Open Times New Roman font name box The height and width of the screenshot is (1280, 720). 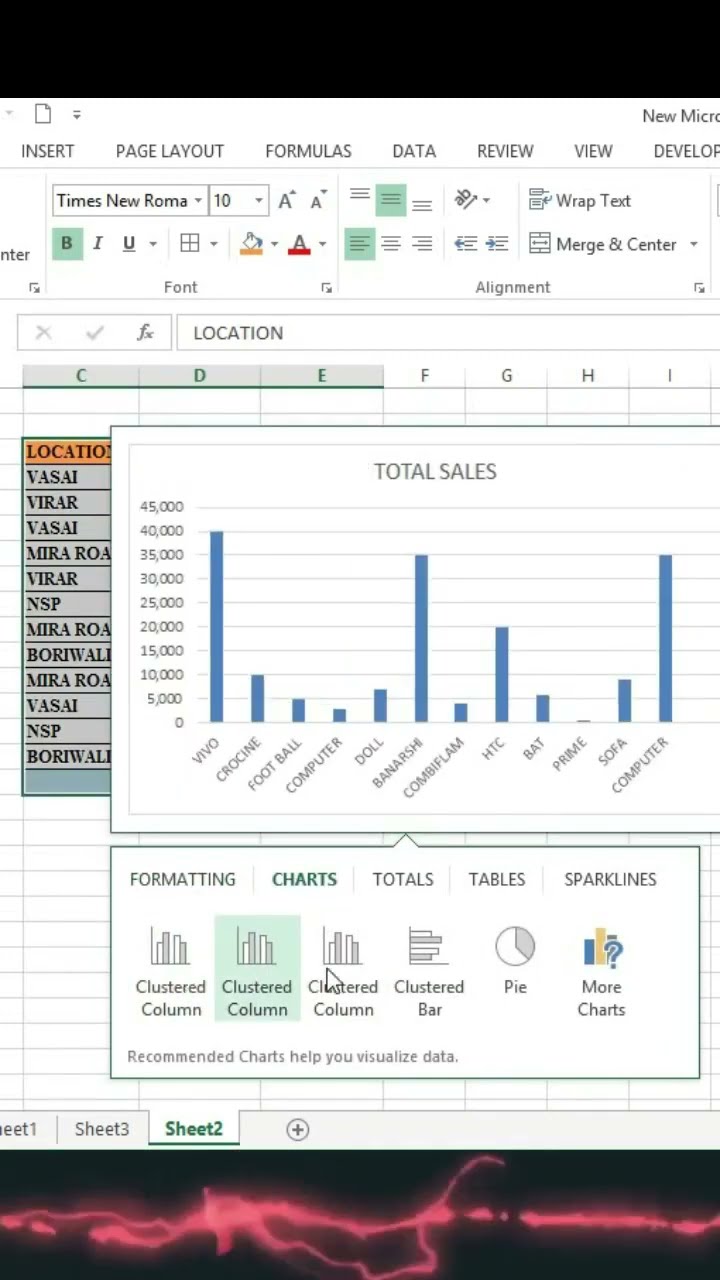[x=129, y=200]
